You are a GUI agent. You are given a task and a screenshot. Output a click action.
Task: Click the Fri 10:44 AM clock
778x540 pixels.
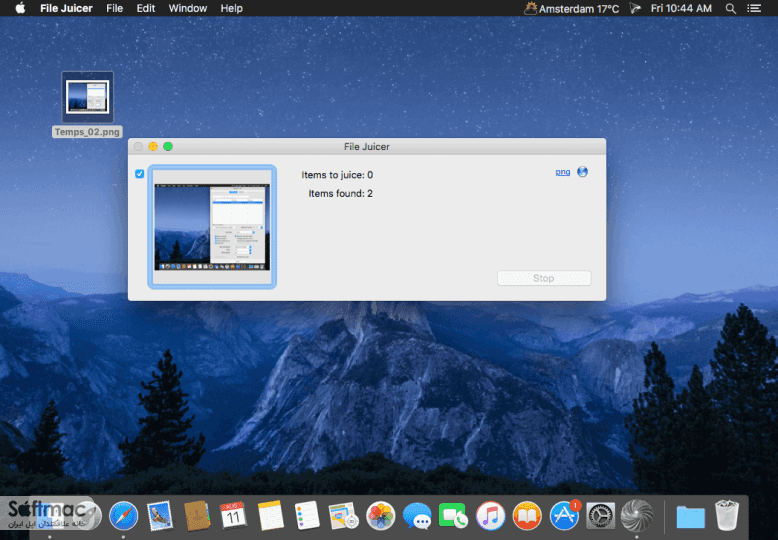[681, 8]
